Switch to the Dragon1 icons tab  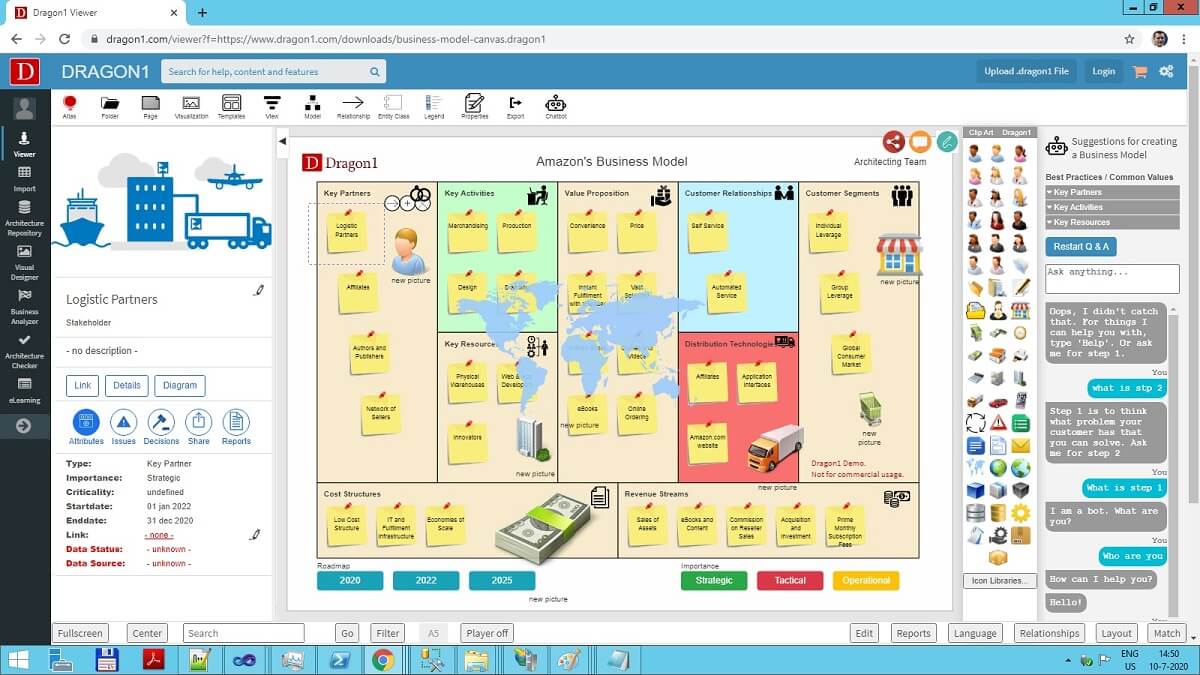coord(1016,132)
